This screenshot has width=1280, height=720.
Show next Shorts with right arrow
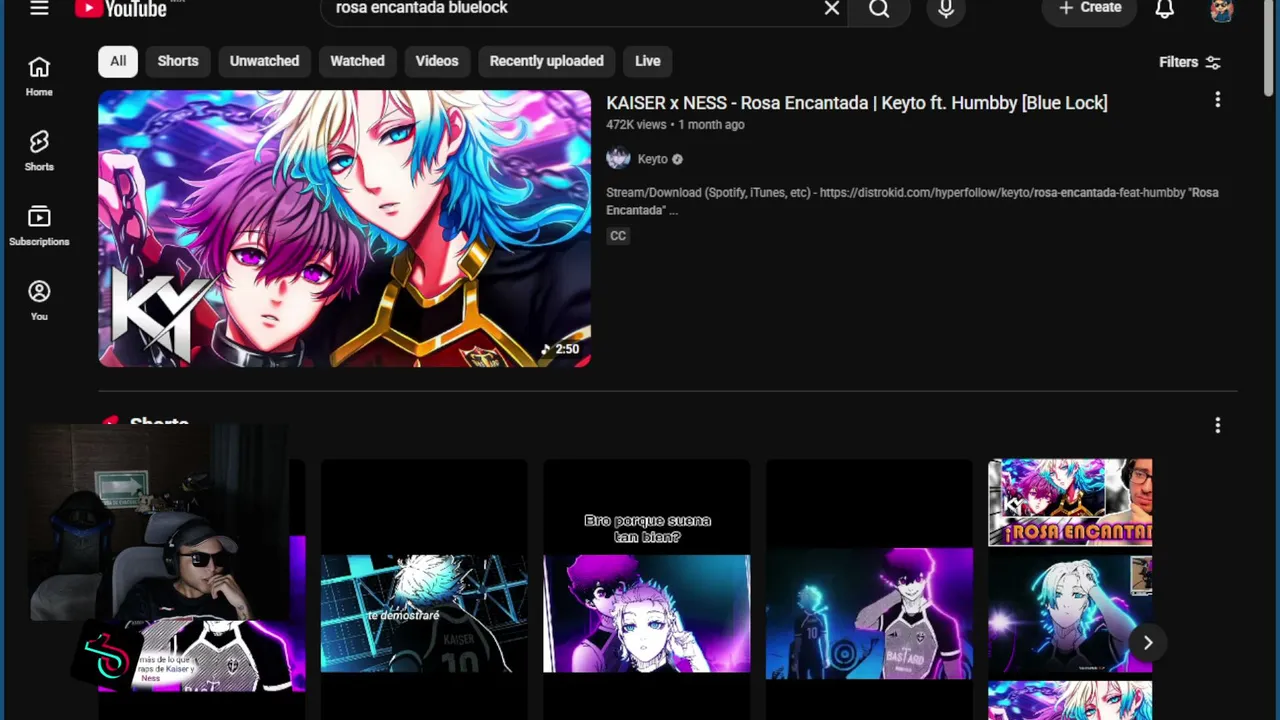(x=1148, y=643)
